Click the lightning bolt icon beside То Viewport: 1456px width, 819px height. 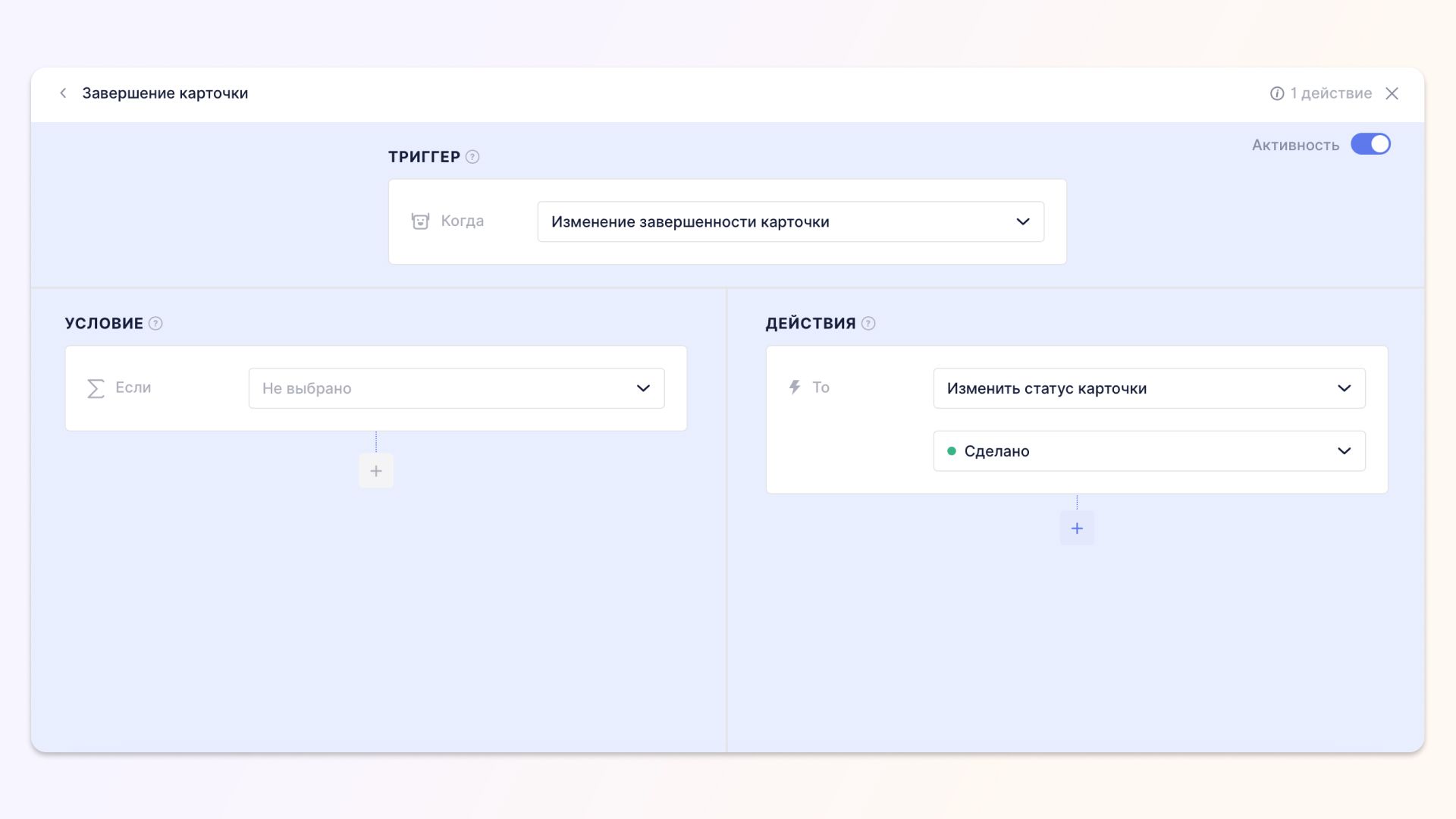pyautogui.click(x=795, y=388)
